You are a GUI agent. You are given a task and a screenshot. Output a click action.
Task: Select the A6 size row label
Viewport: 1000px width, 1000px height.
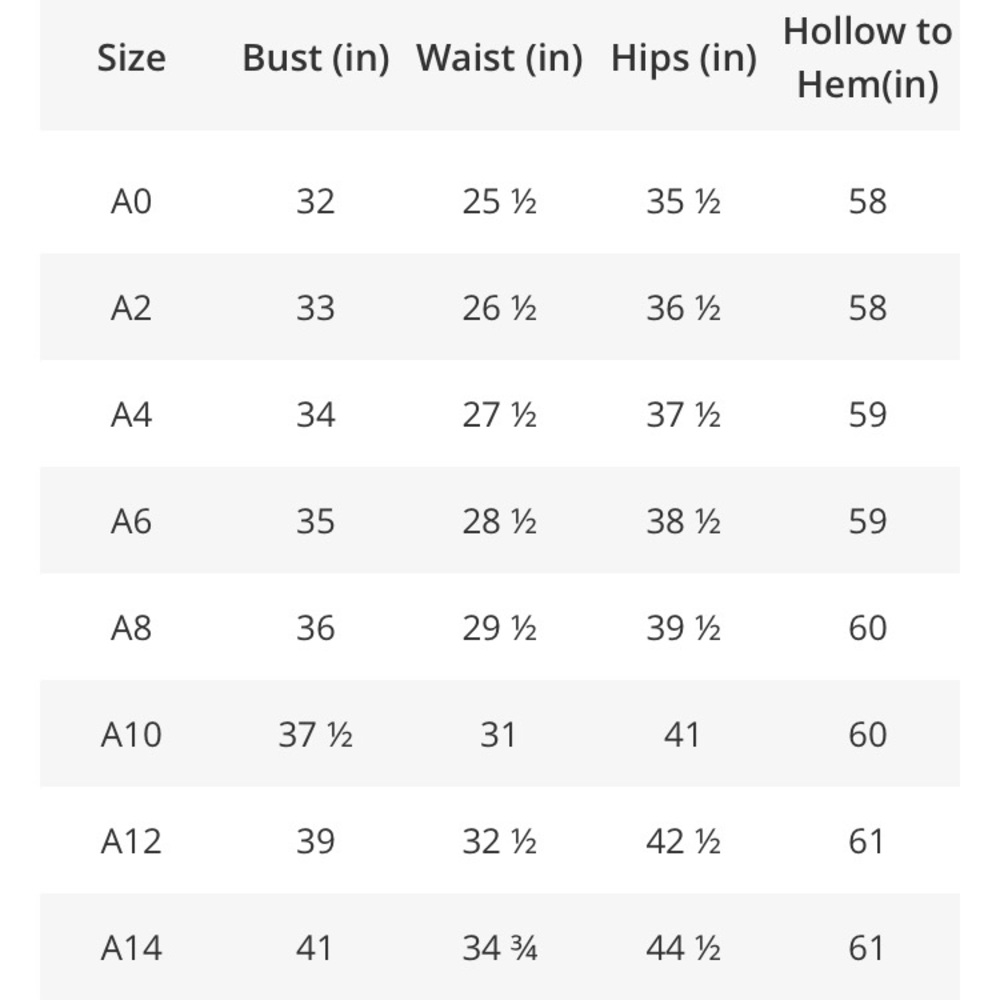[131, 522]
